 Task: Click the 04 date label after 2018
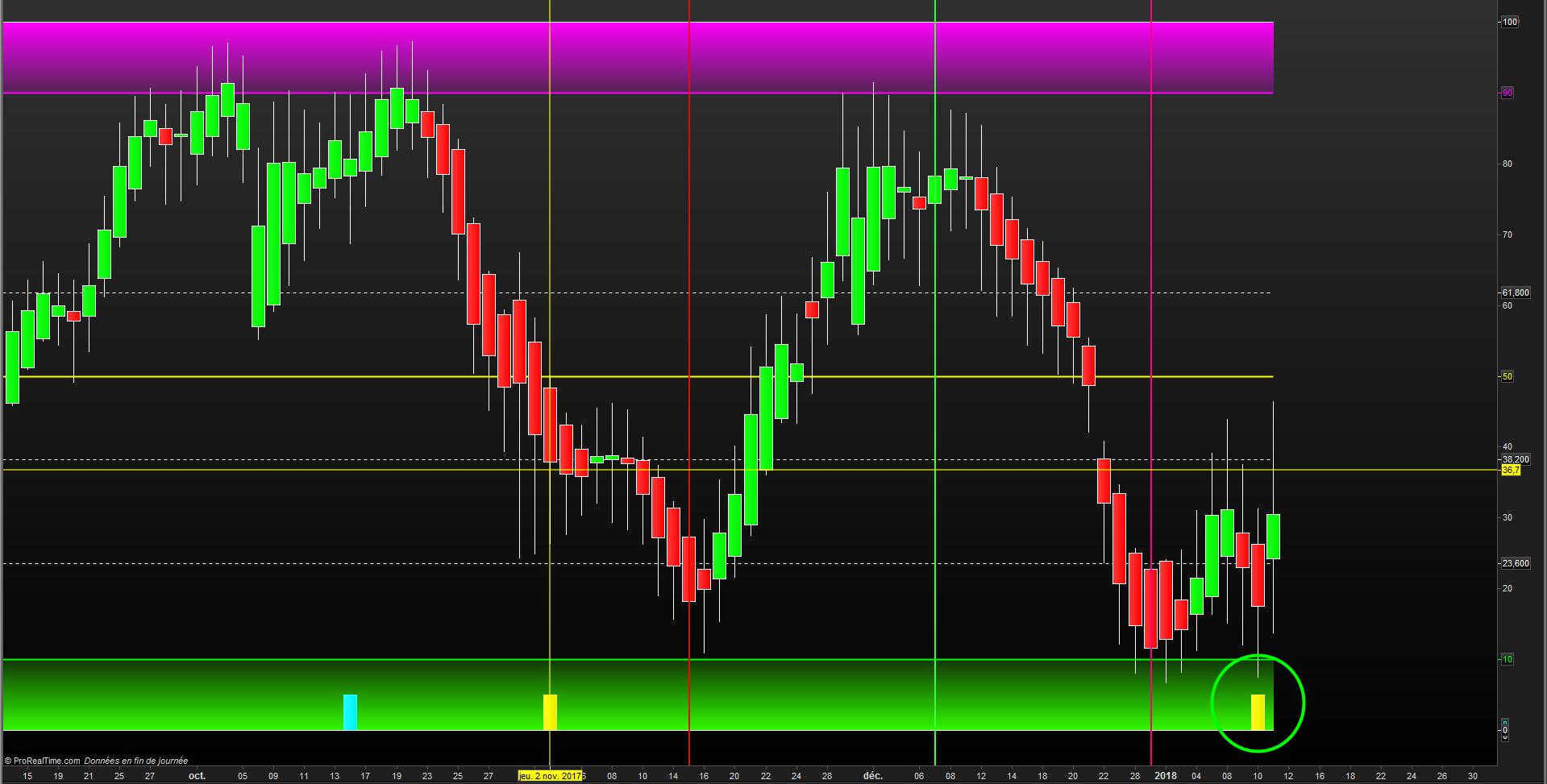(1196, 776)
